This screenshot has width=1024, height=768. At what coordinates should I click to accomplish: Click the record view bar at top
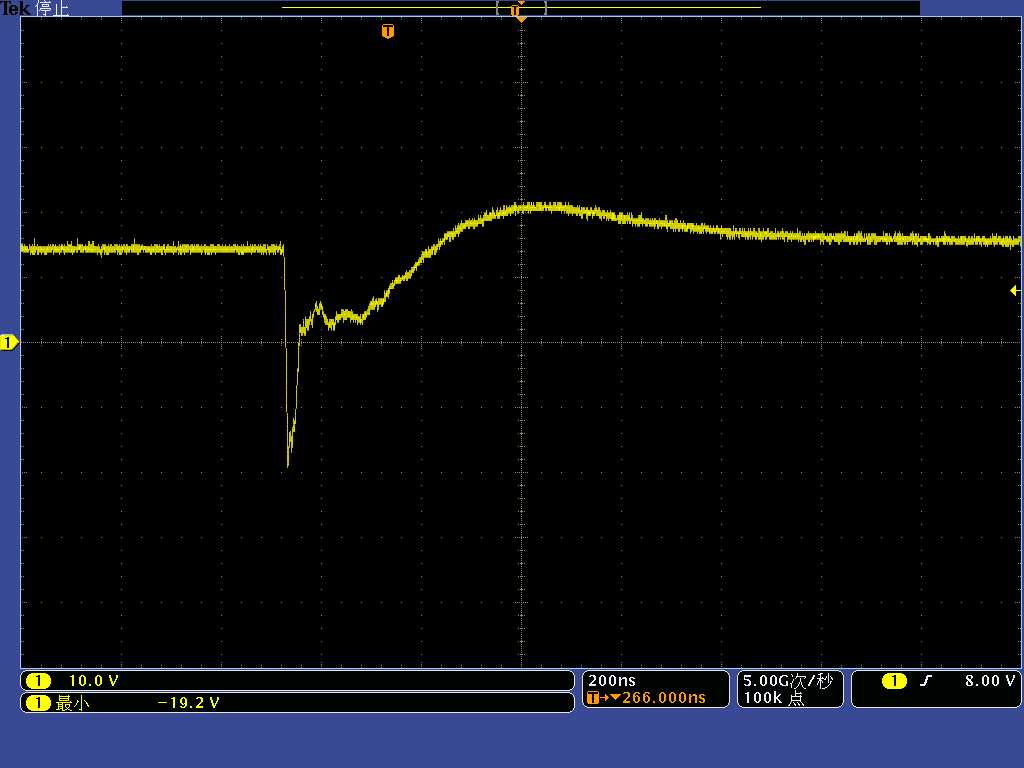tap(521, 8)
